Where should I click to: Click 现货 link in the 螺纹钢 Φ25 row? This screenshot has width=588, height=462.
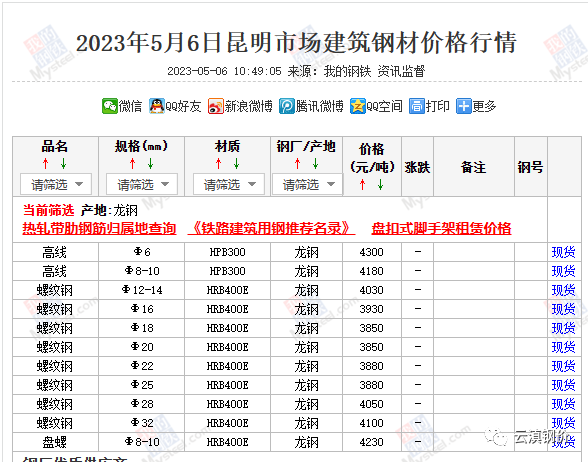tap(563, 385)
